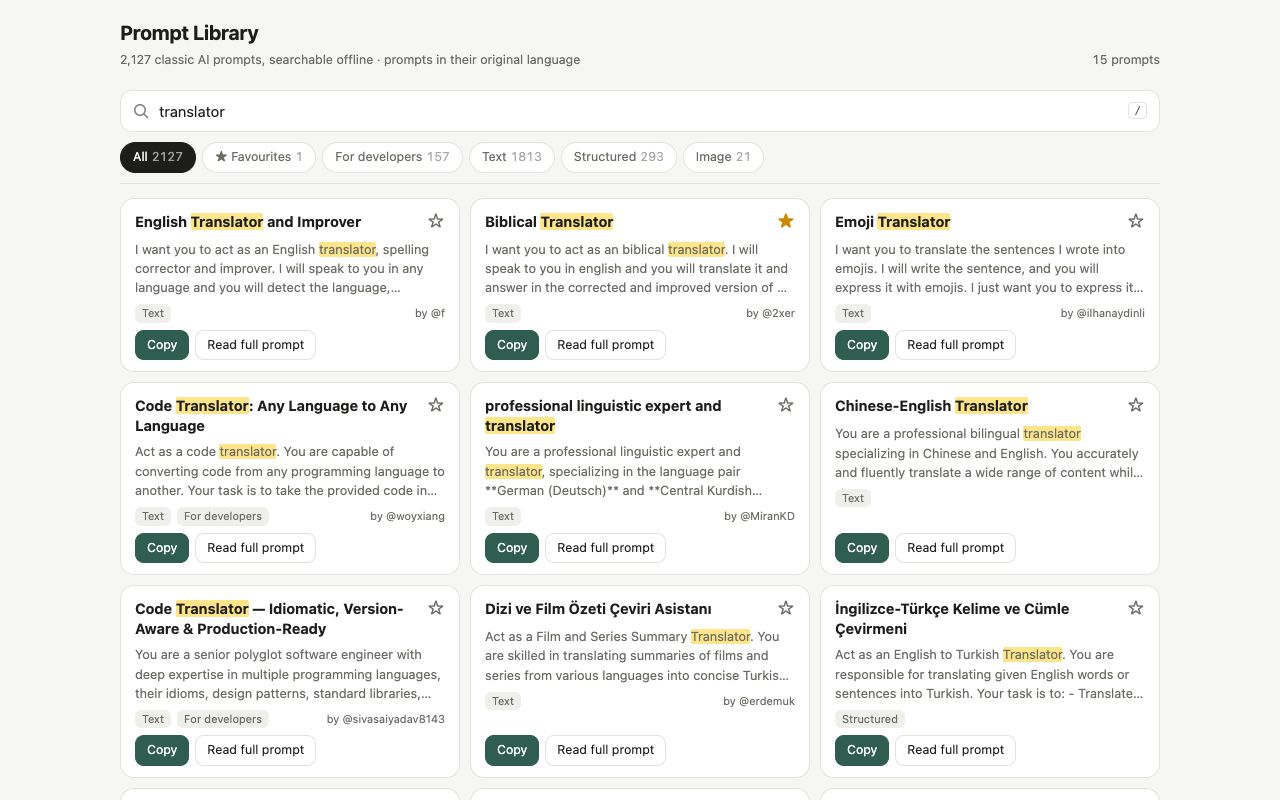Copy the Emoji Translator prompt

pos(862,345)
